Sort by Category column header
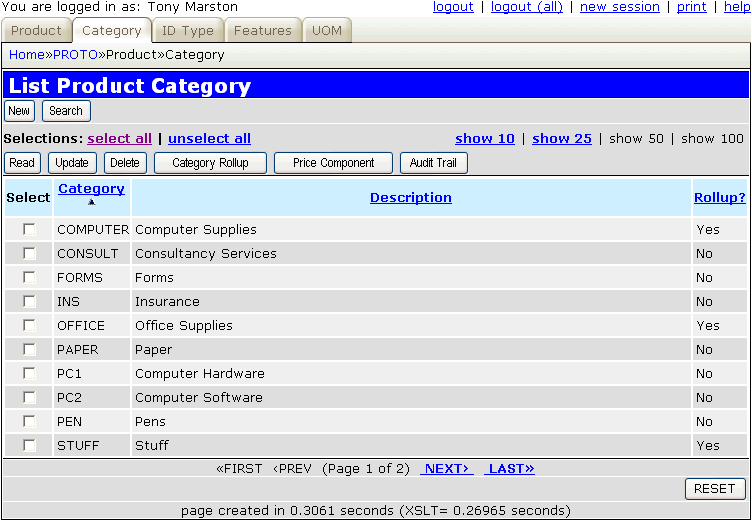The width and height of the screenshot is (752, 521). [91, 189]
